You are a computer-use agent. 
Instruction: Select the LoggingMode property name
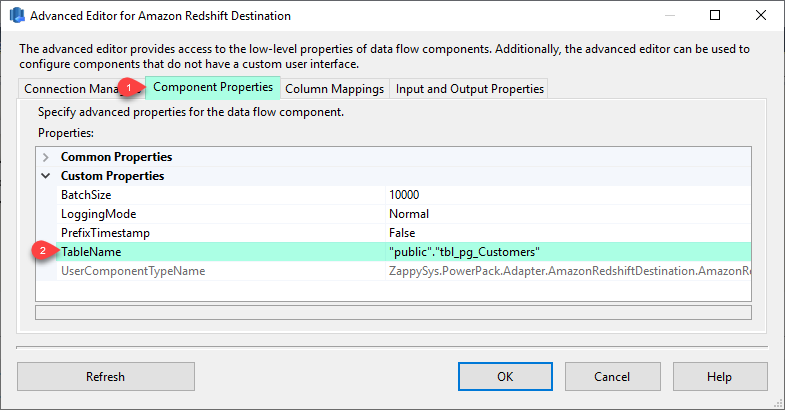[x=99, y=214]
